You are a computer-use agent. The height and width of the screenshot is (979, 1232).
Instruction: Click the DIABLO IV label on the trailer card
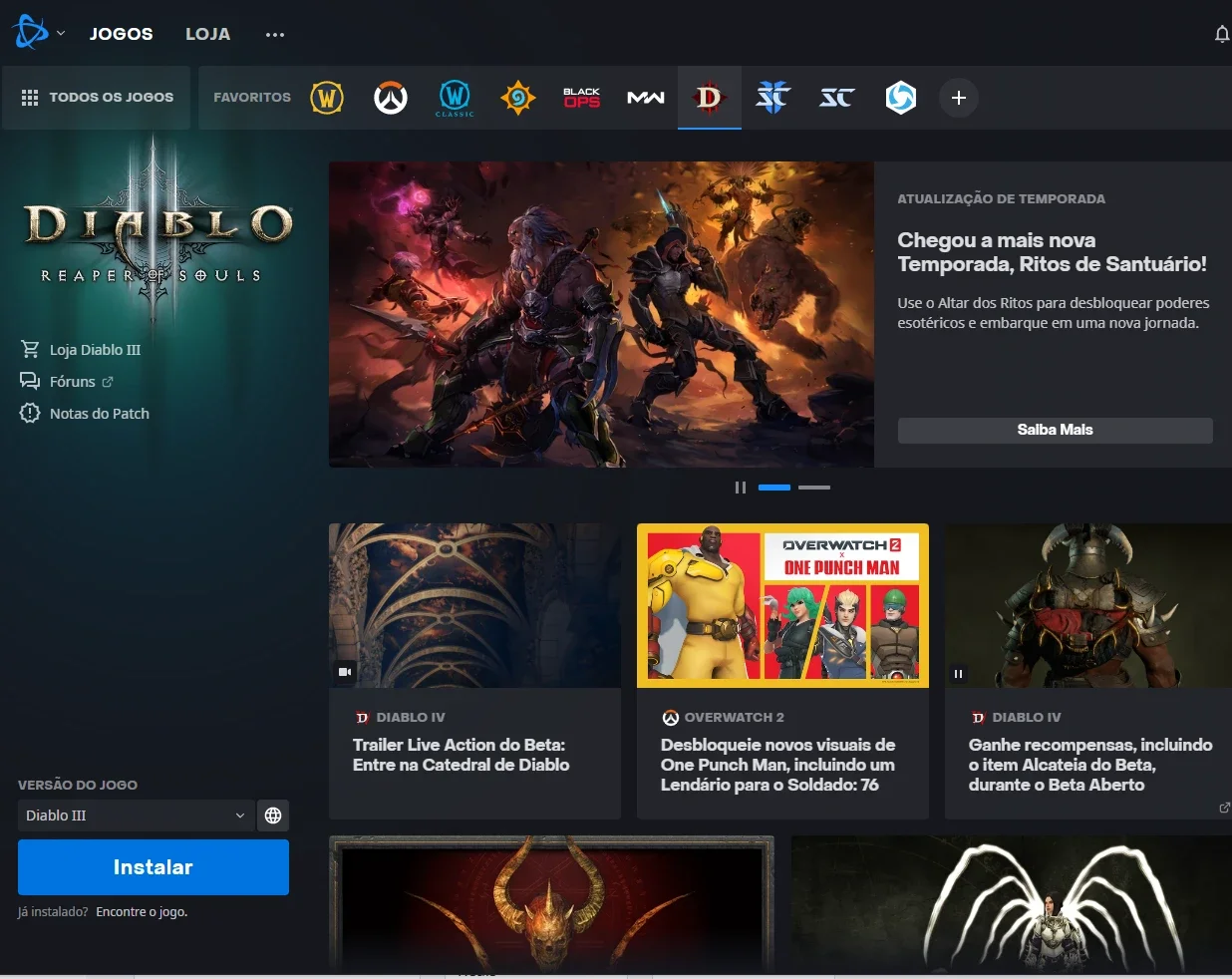(411, 717)
